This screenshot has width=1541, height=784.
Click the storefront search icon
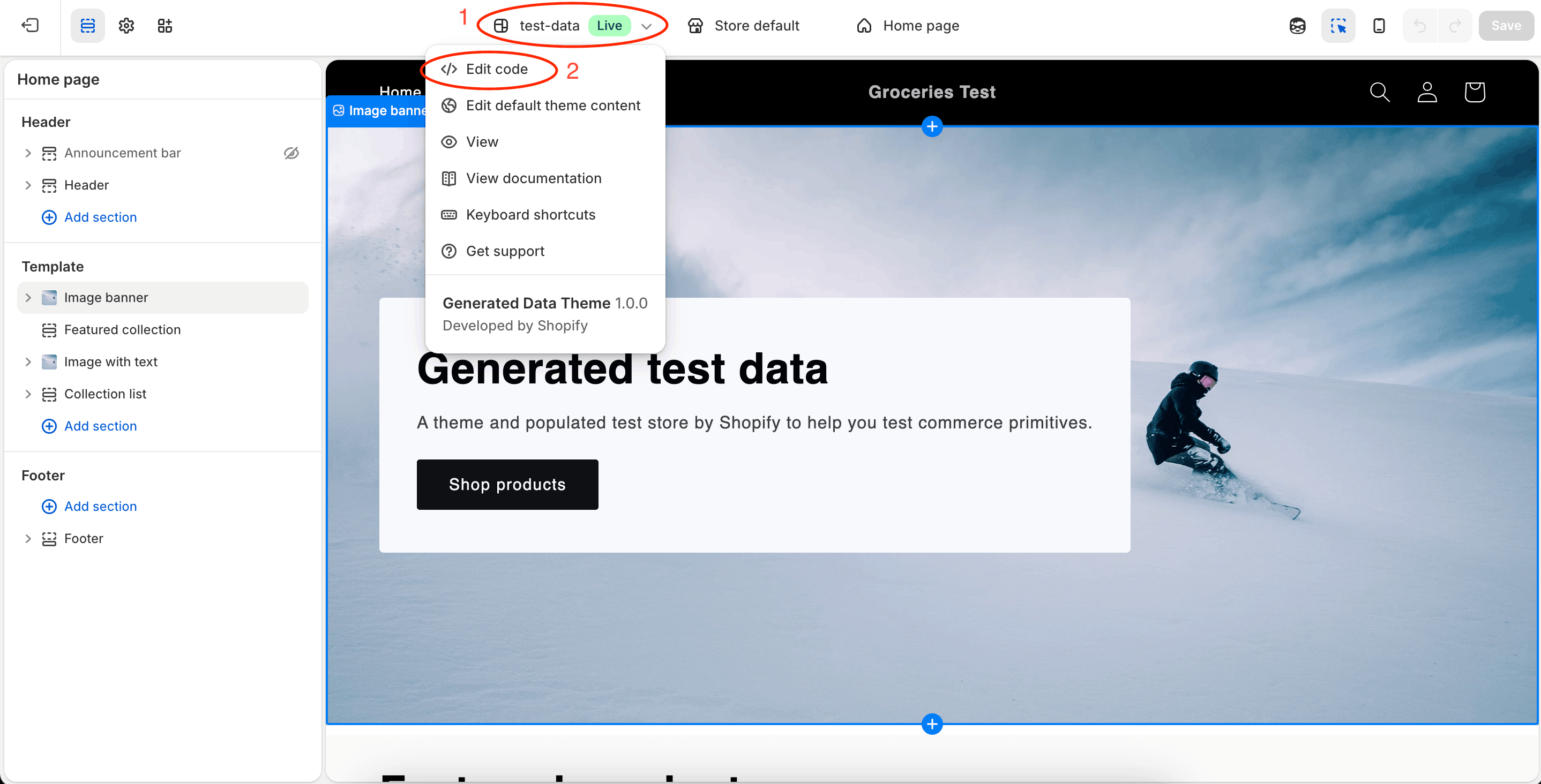pos(1380,92)
